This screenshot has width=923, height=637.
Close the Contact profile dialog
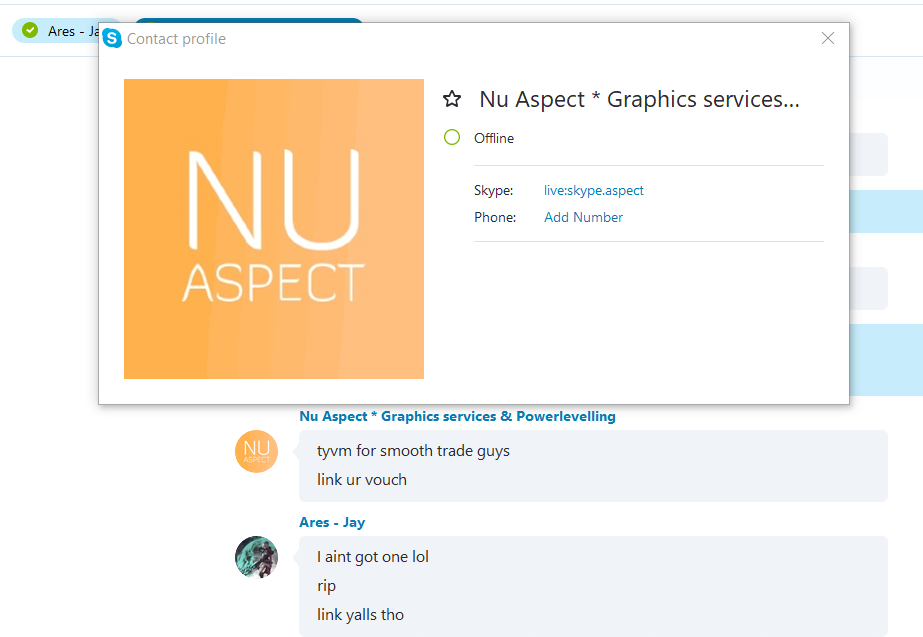(828, 38)
